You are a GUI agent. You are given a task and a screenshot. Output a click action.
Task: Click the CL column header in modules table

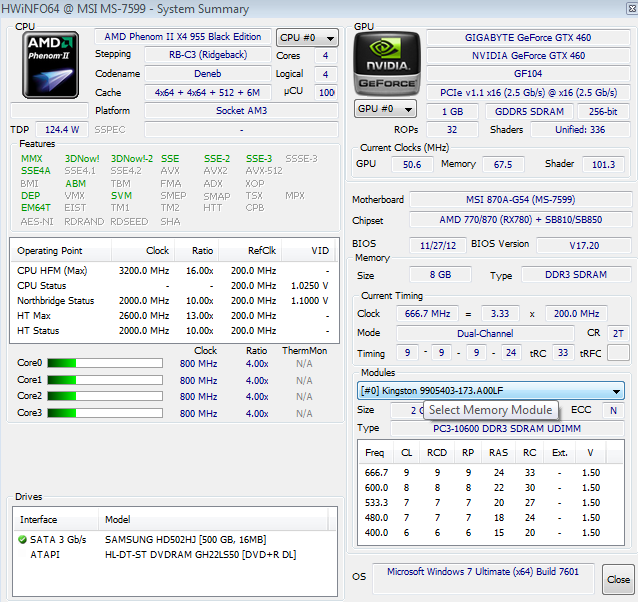[406, 453]
